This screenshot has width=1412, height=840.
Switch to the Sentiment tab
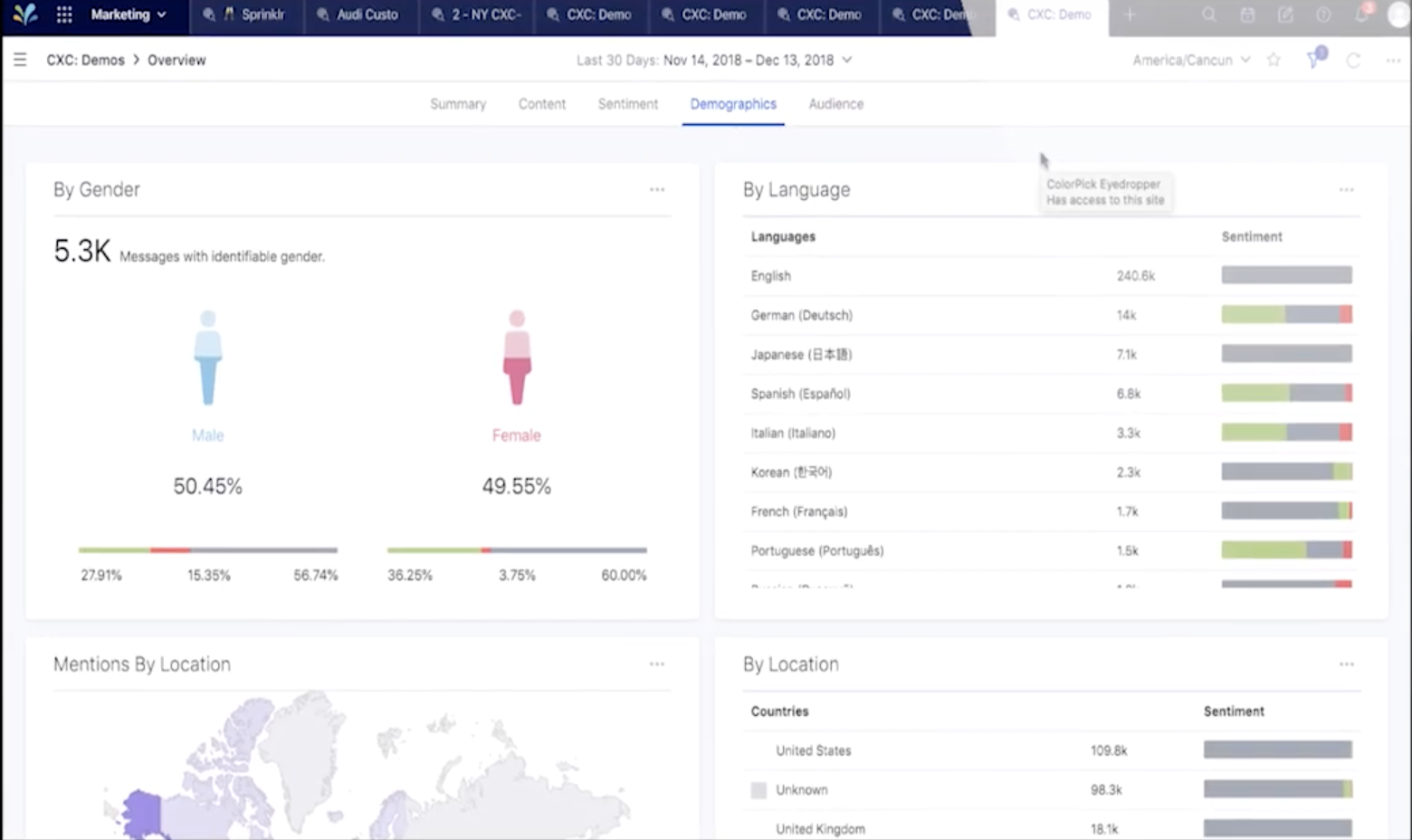[627, 104]
